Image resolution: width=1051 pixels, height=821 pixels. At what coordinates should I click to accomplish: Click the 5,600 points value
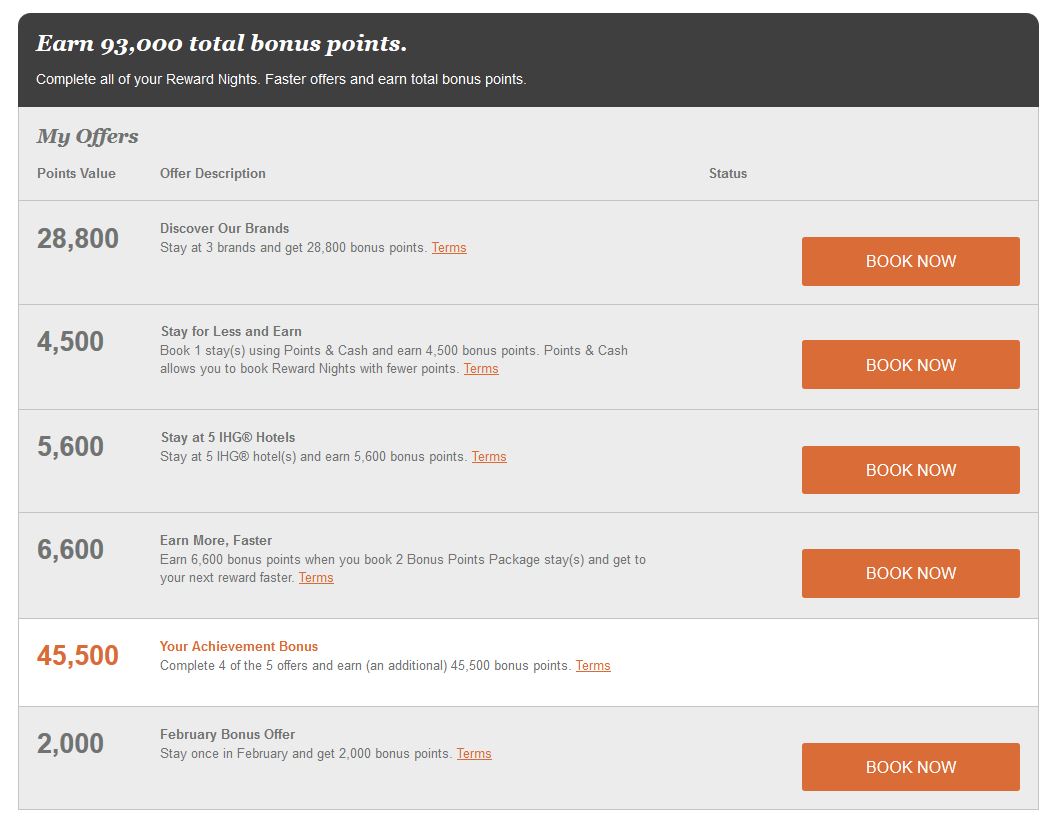[70, 446]
